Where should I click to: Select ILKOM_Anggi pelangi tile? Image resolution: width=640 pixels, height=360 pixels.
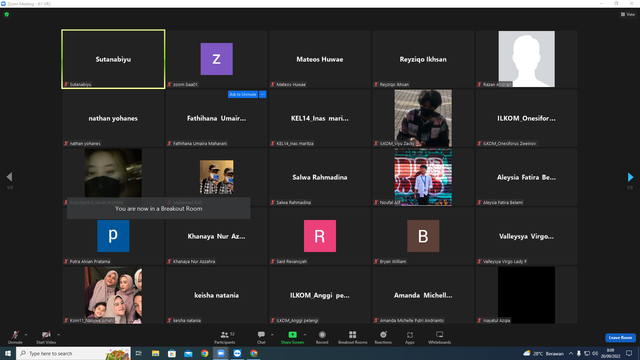point(320,295)
